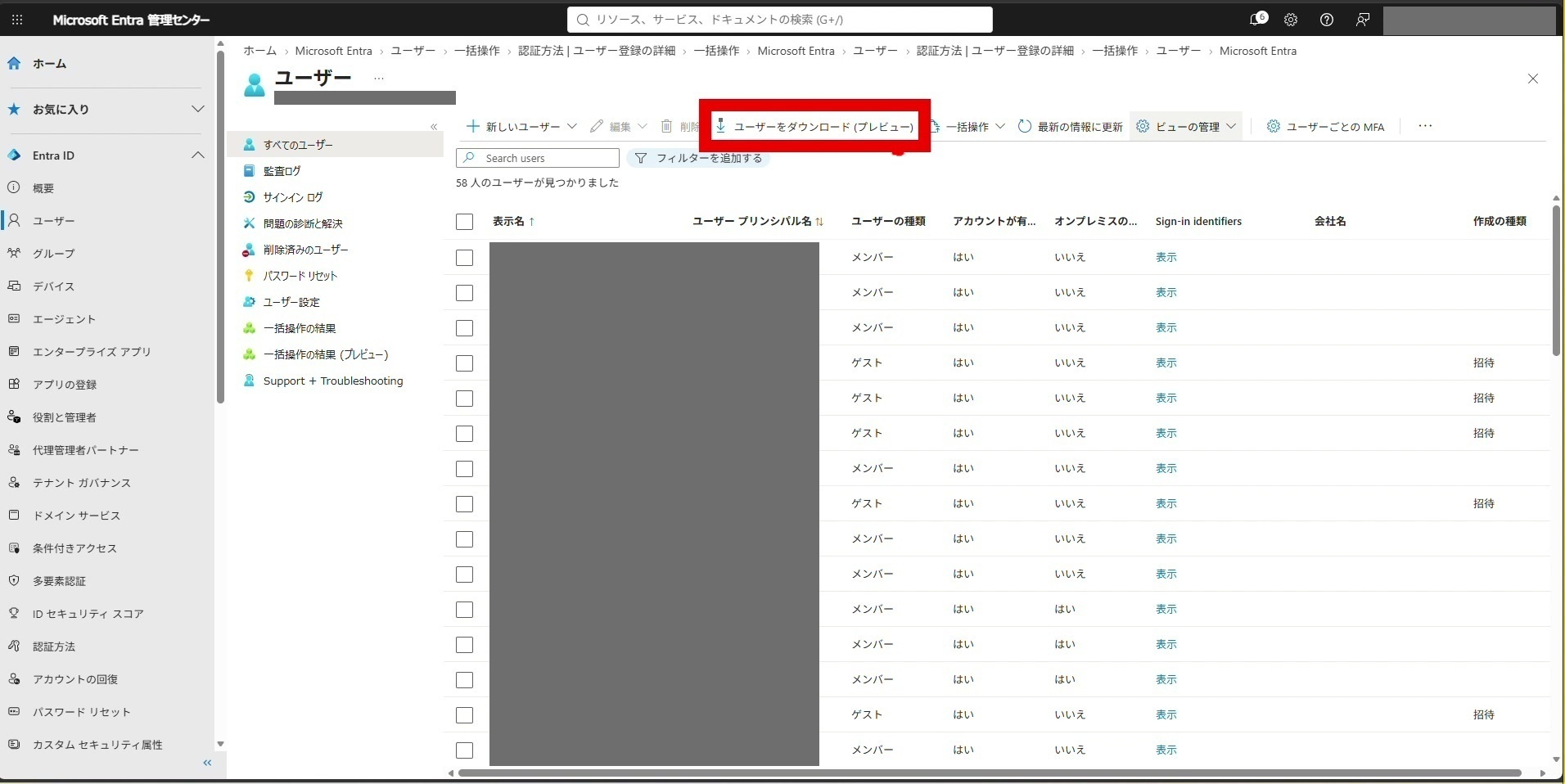Collapse the Entra ID section chevron
This screenshot has height=784, width=1565.
pyautogui.click(x=197, y=155)
